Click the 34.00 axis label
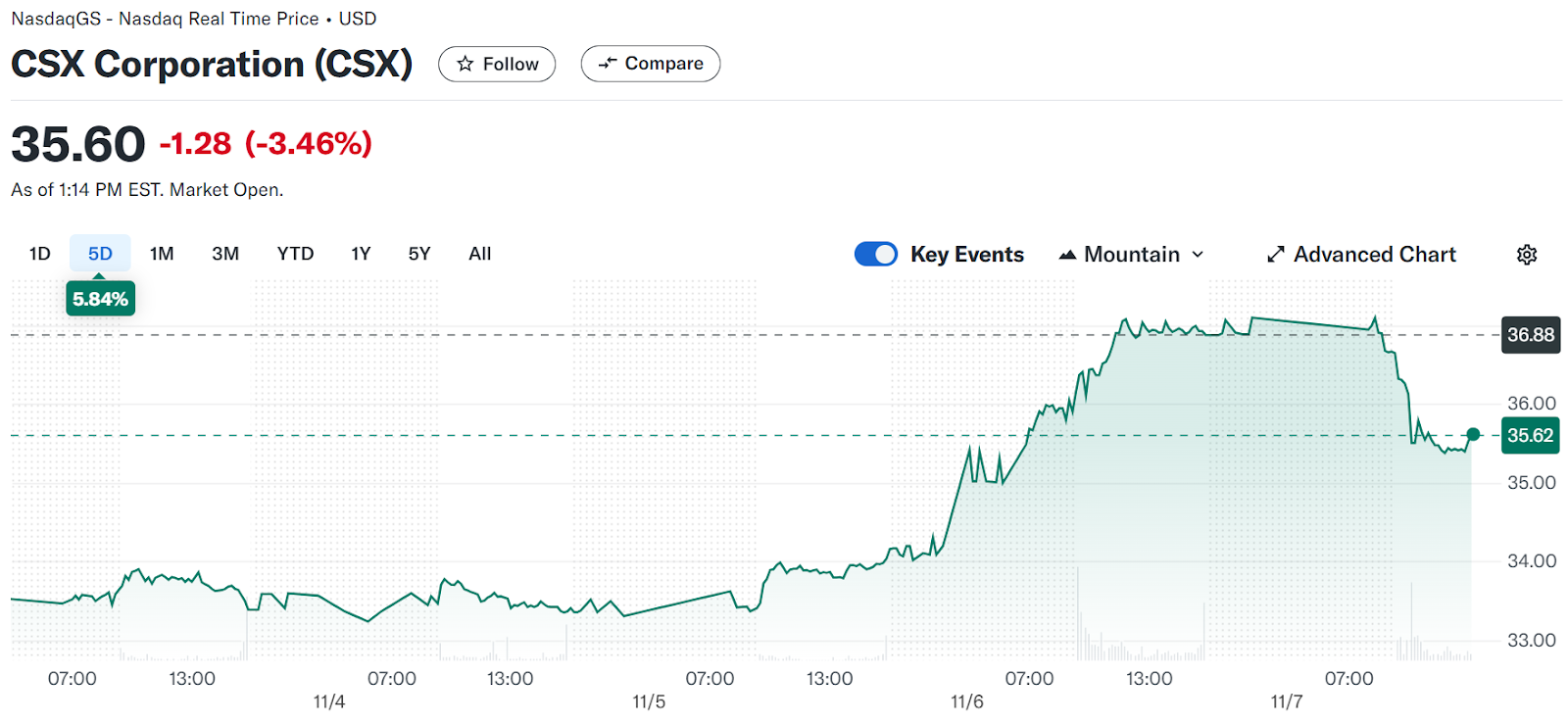Screen dimensions: 1568x724 click(x=1532, y=560)
